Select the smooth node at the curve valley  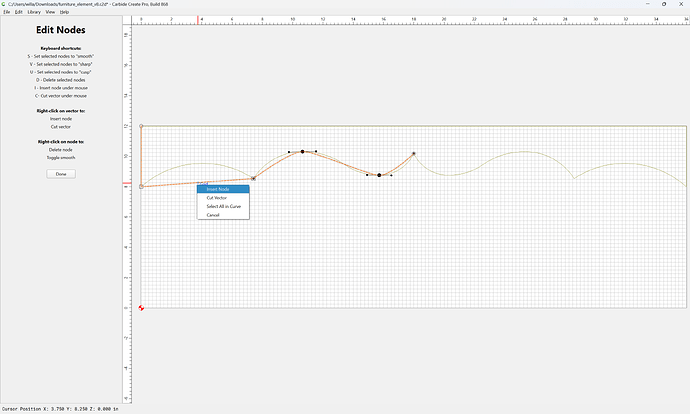(379, 175)
